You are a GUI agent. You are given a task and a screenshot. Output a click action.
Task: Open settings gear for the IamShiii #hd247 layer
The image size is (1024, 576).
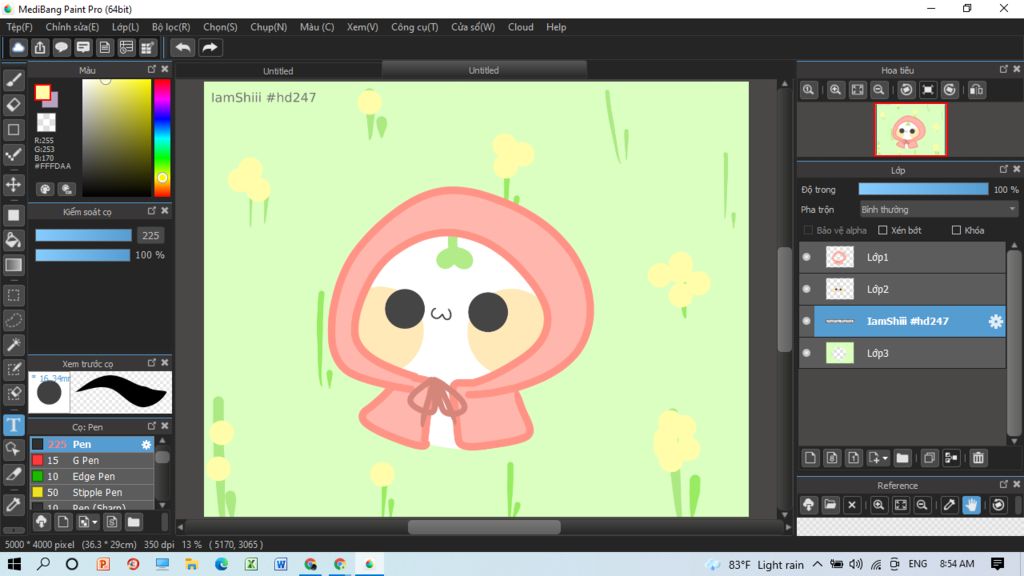click(x=995, y=321)
